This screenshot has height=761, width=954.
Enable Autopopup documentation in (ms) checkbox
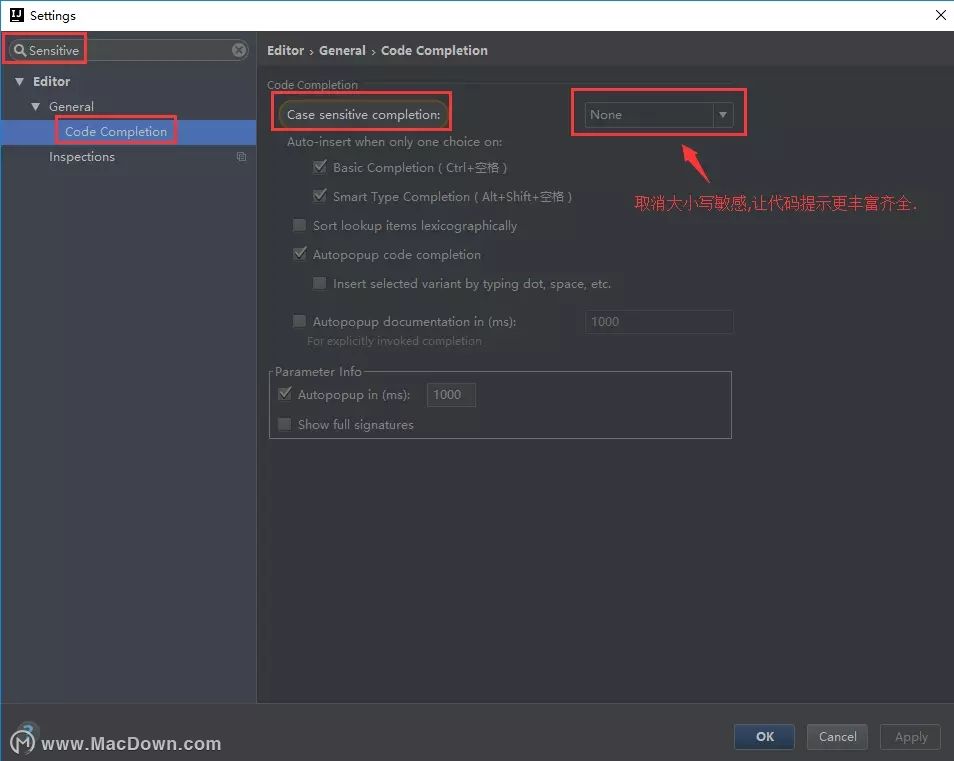click(299, 321)
